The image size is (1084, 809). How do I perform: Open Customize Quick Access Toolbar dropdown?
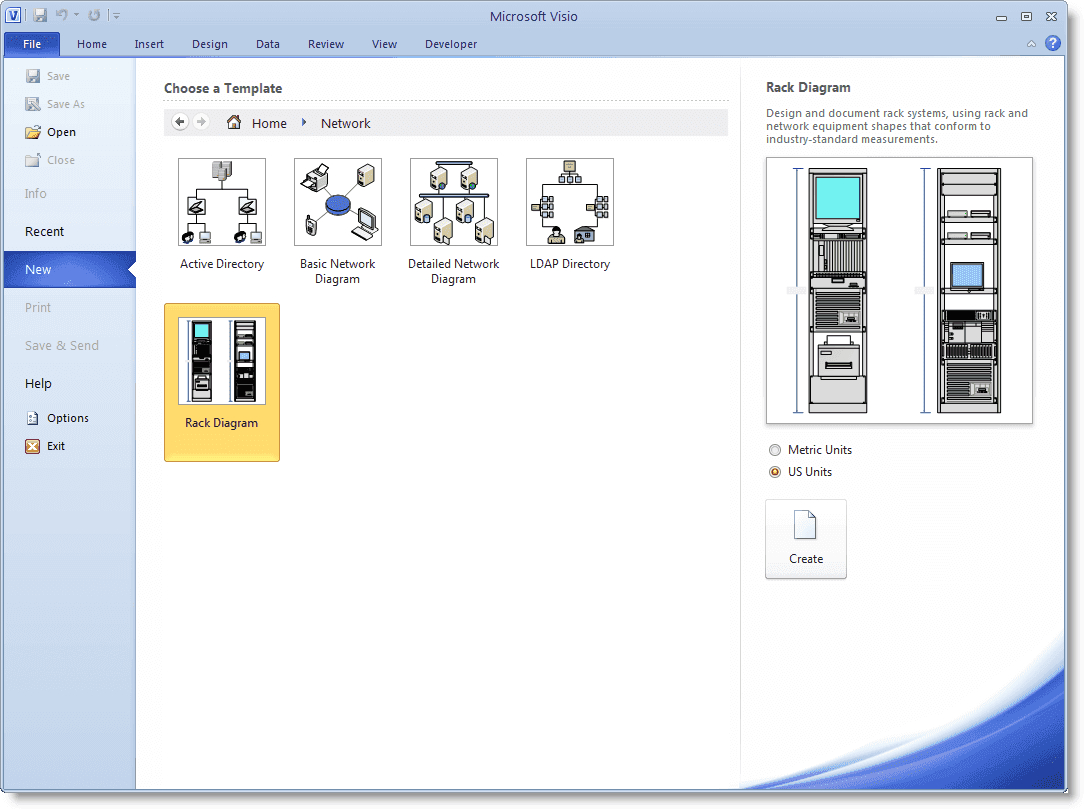coord(117,15)
